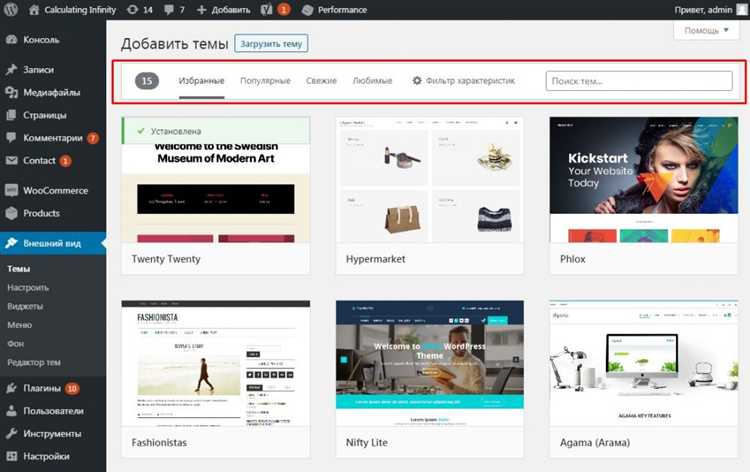750x472 pixels.
Task: Open the updates icon showing 14
Action: [132, 10]
